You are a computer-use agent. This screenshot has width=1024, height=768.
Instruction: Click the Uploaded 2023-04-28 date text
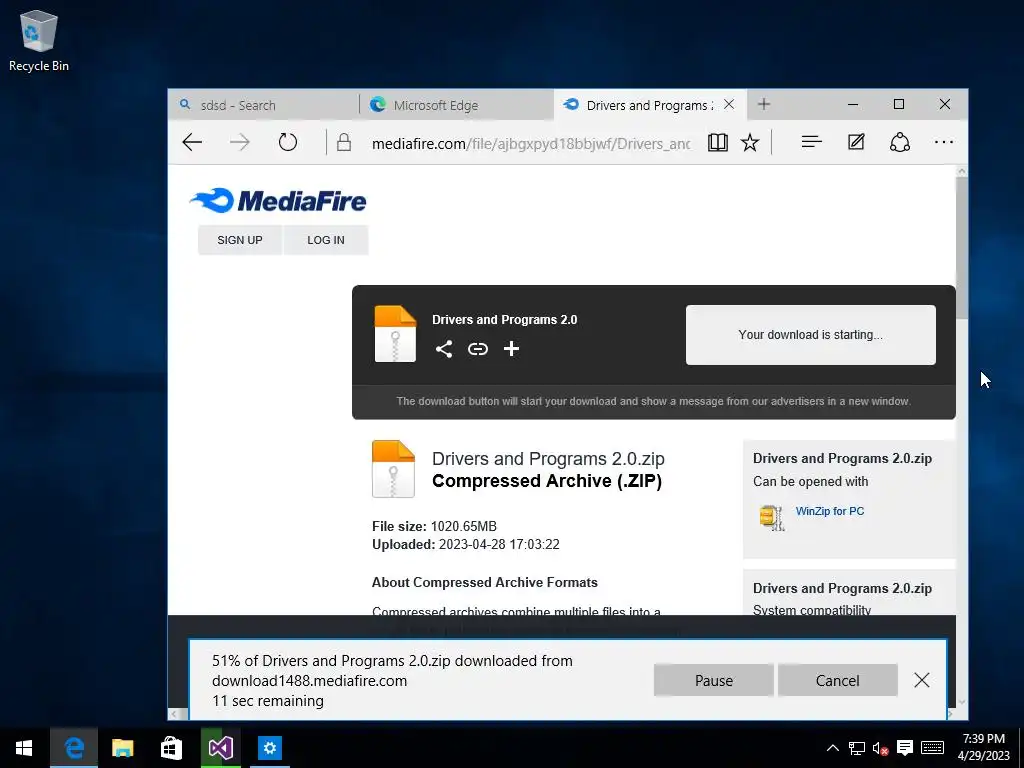[x=466, y=545]
